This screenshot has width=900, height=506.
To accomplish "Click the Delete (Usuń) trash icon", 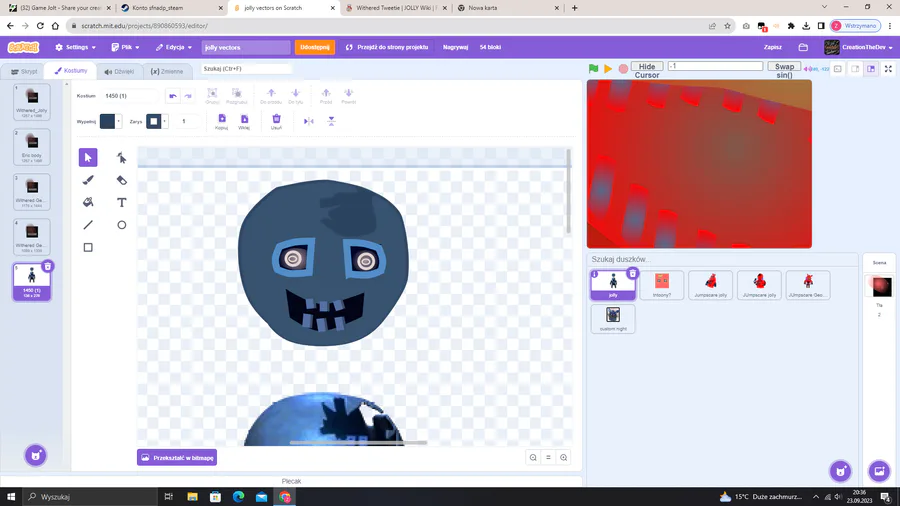I will [276, 121].
